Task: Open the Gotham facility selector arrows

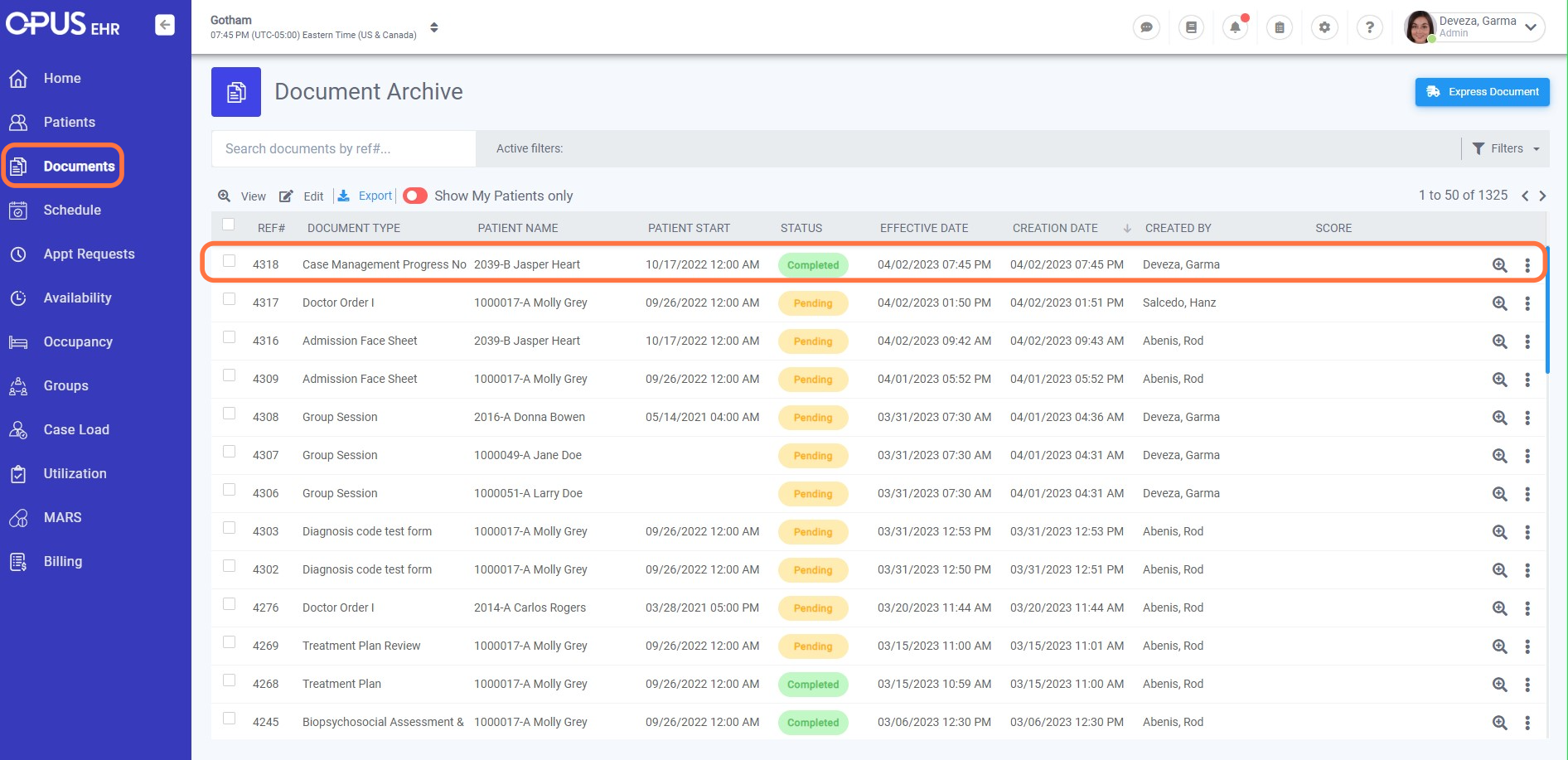Action: (x=434, y=27)
